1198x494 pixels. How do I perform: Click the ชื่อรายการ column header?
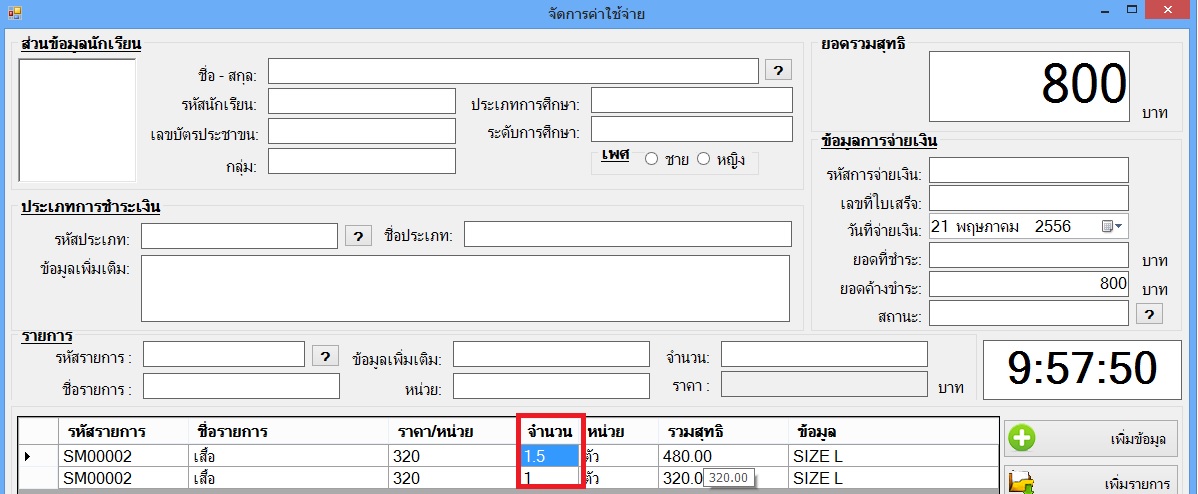click(288, 431)
